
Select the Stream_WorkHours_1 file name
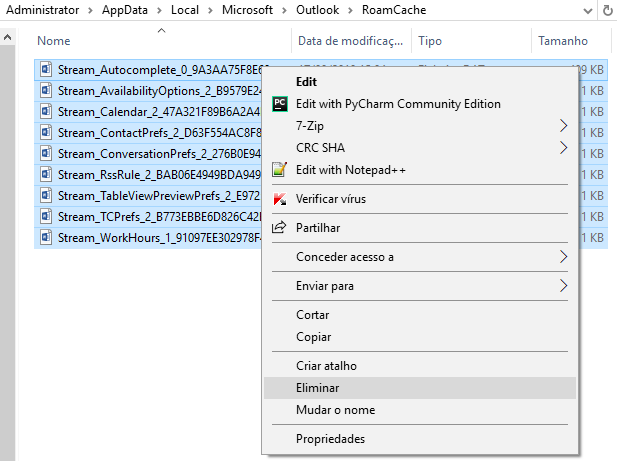pos(159,238)
